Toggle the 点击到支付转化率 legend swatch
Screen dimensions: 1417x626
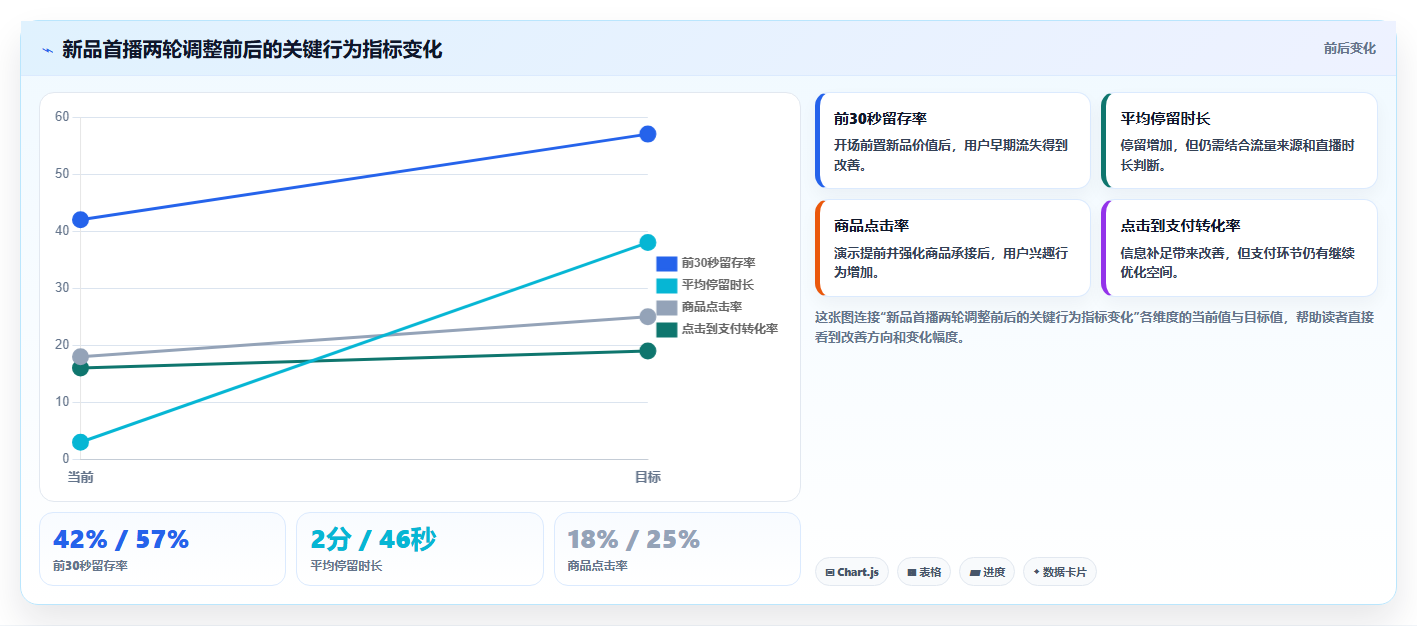pyautogui.click(x=667, y=329)
